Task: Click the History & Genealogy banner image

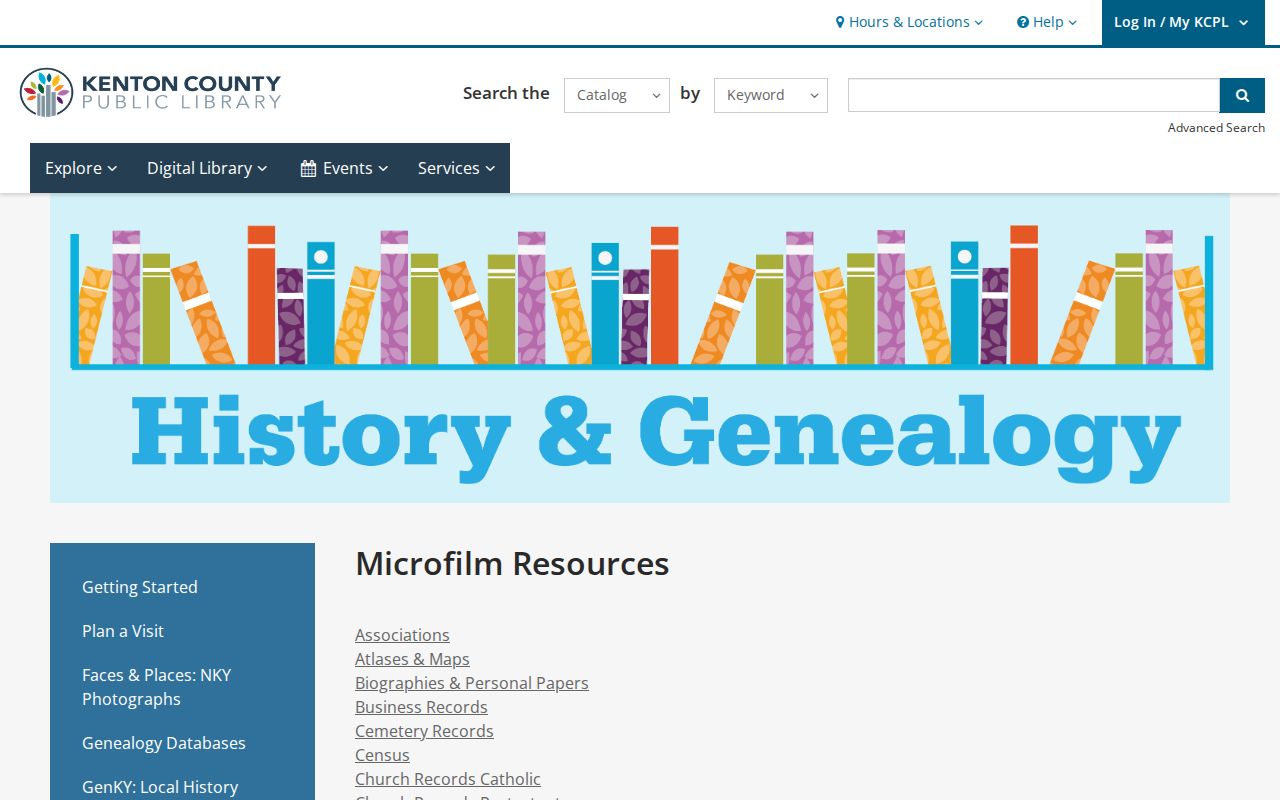Action: tap(640, 348)
